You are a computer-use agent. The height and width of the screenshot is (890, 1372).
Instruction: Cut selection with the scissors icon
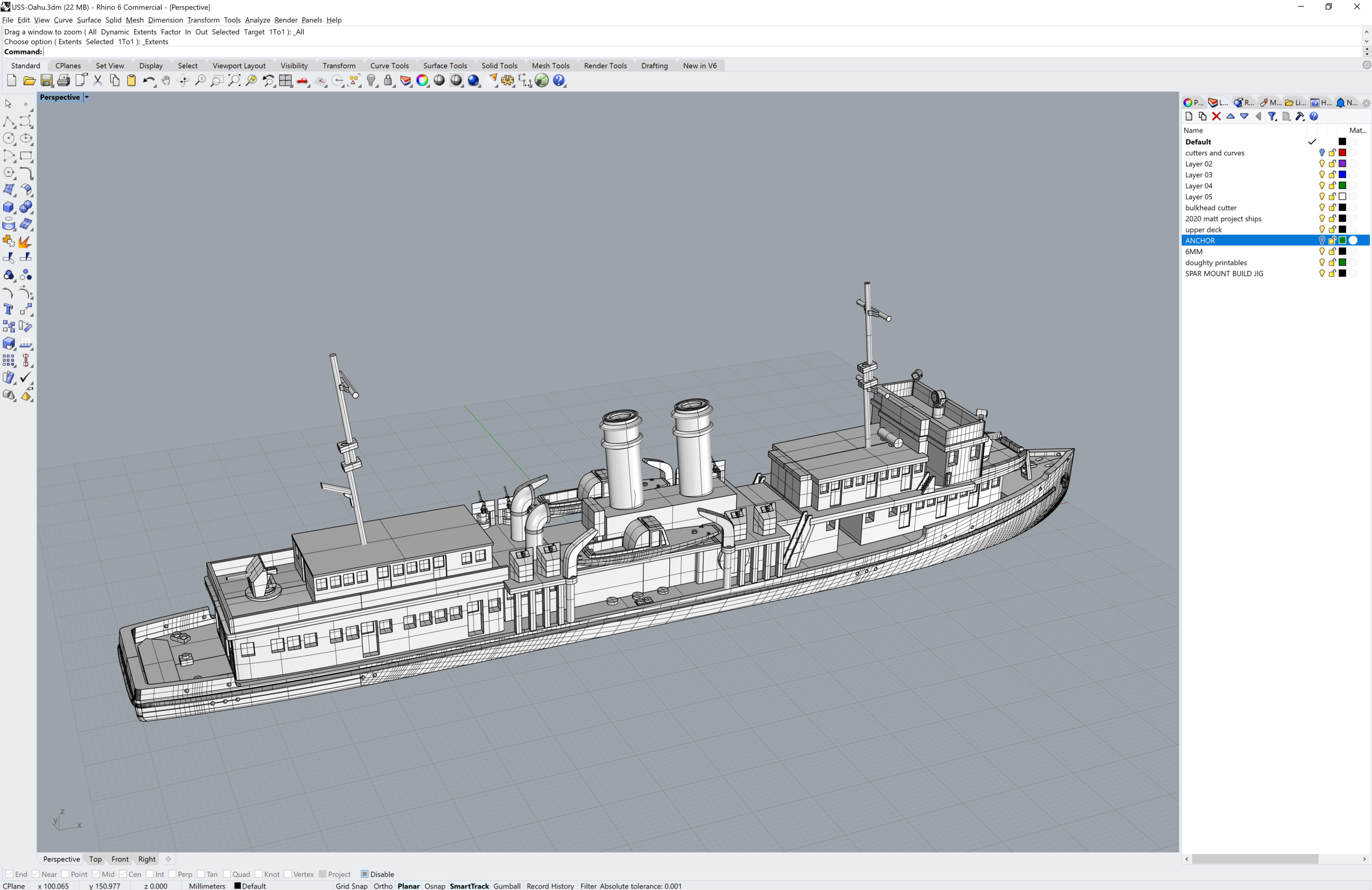click(98, 81)
